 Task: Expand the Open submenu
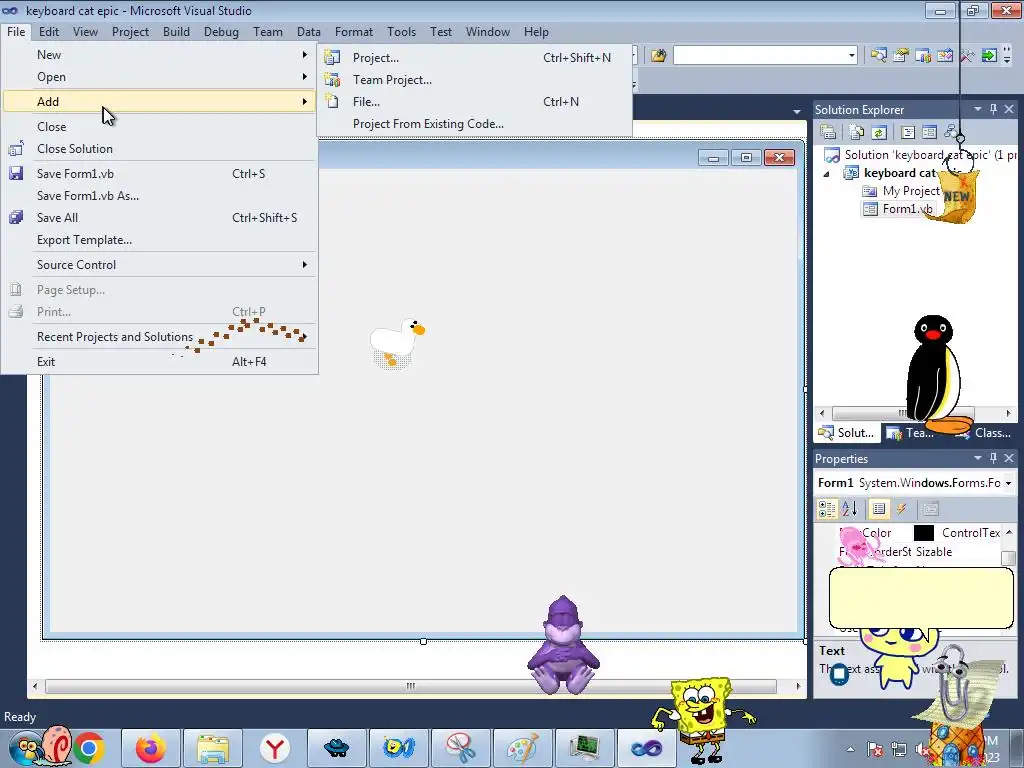(157, 77)
